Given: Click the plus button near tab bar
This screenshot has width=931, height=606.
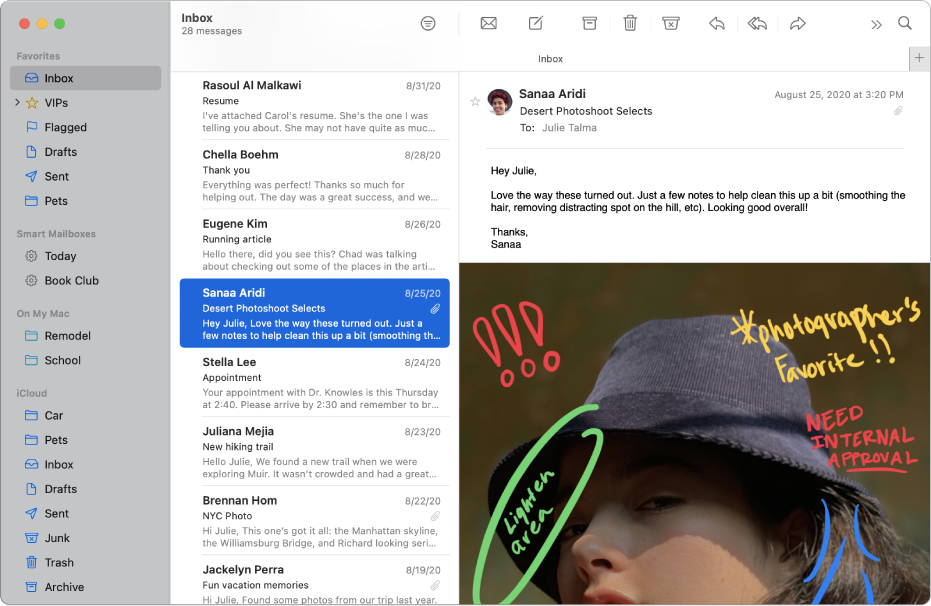Looking at the screenshot, I should (919, 58).
